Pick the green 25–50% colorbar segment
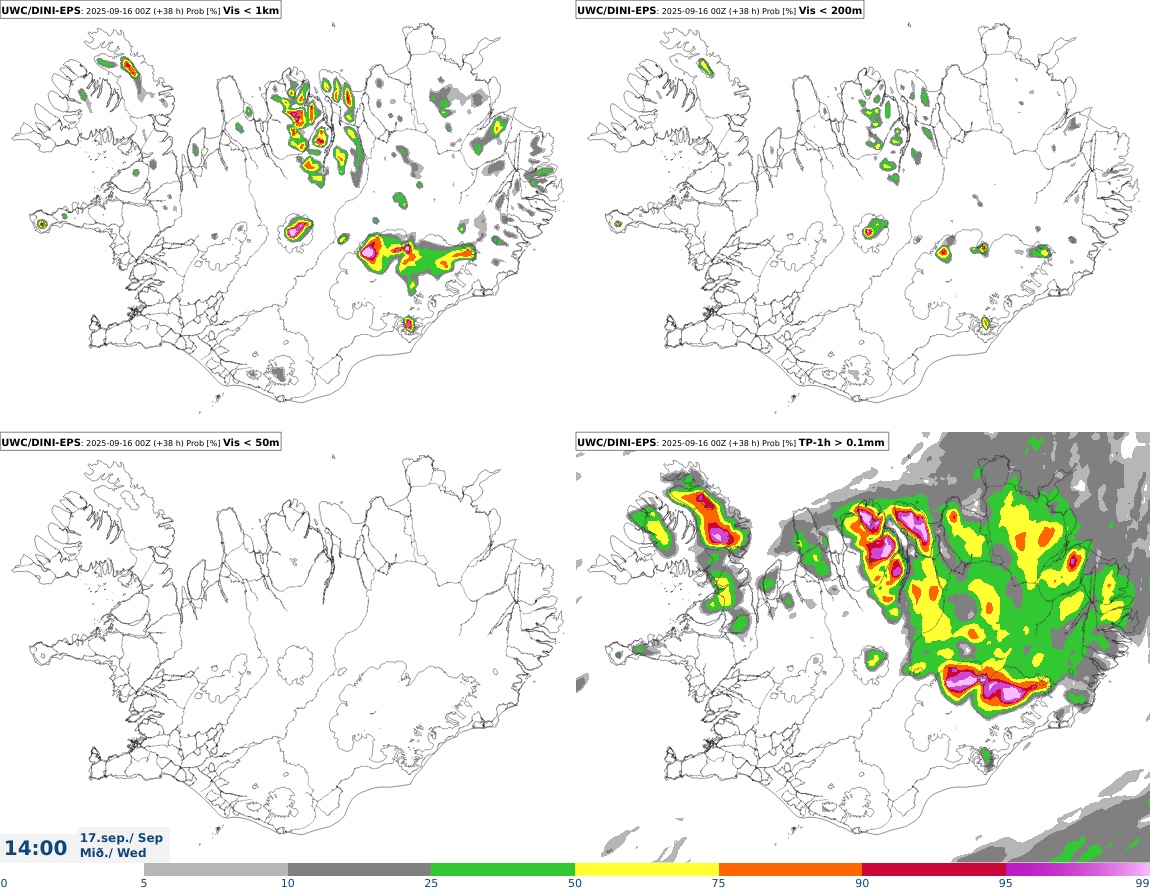Viewport: 1150px width, 891px height. tap(503, 869)
